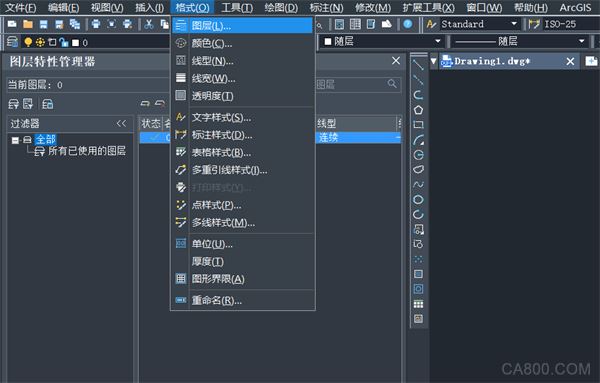Open the ArcGIS menu
Viewport: 600px width, 383px height.
point(575,8)
